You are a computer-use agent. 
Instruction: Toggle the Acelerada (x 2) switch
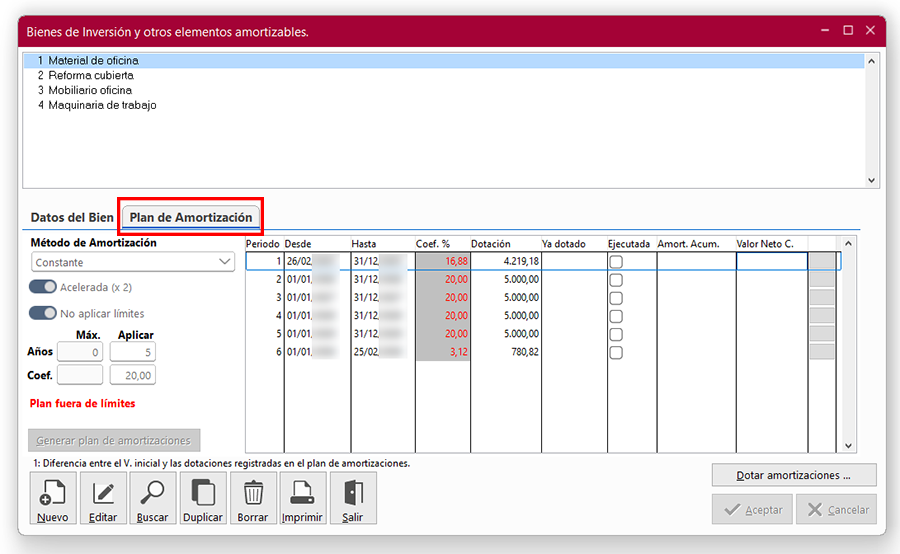(43, 287)
